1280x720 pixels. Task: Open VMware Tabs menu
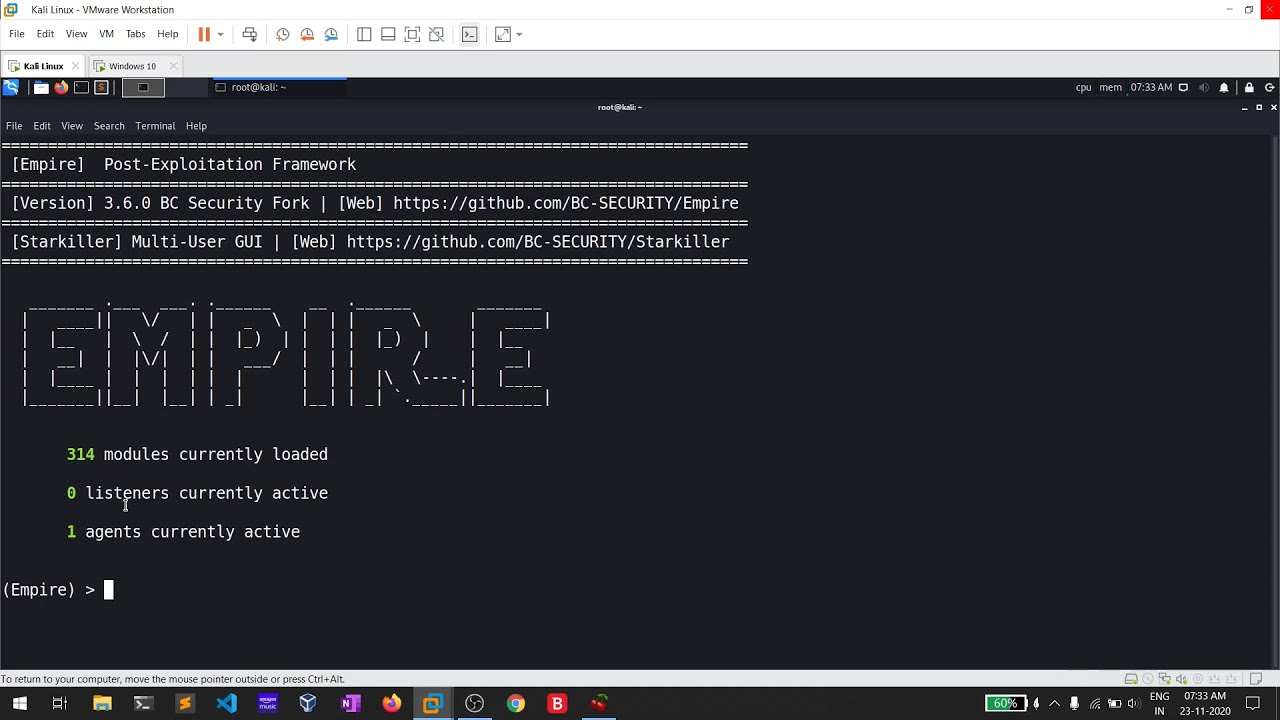point(135,34)
